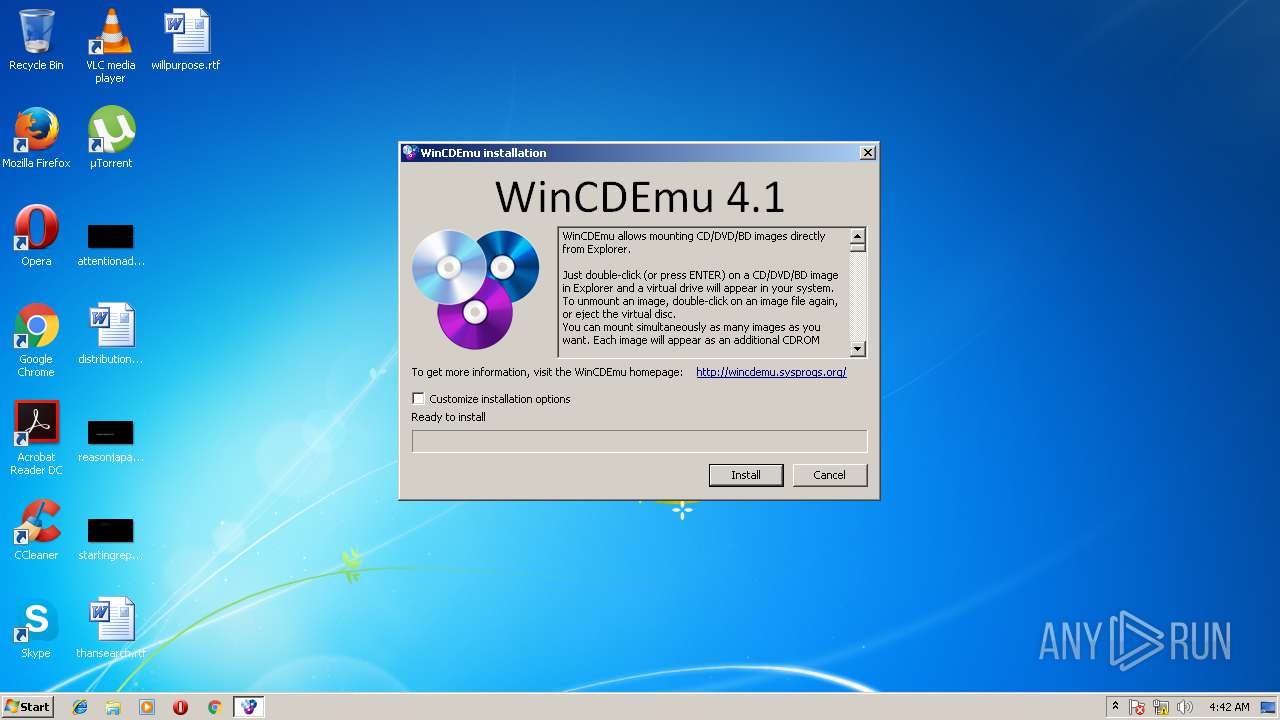Screen dimensions: 1280x720
Task: Open the Recycle Bin desktop icon
Action: (36, 40)
